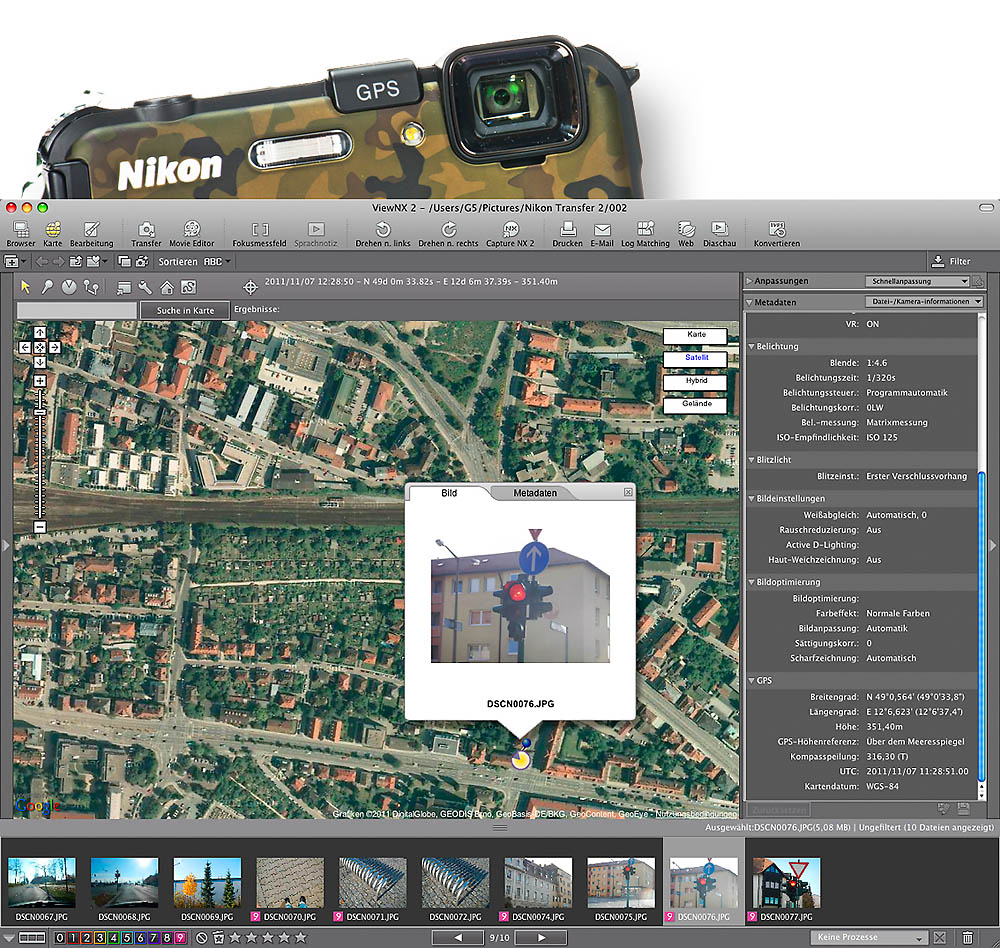Image resolution: width=1000 pixels, height=948 pixels.
Task: Apply label 6 blue tag
Action: [x=140, y=938]
